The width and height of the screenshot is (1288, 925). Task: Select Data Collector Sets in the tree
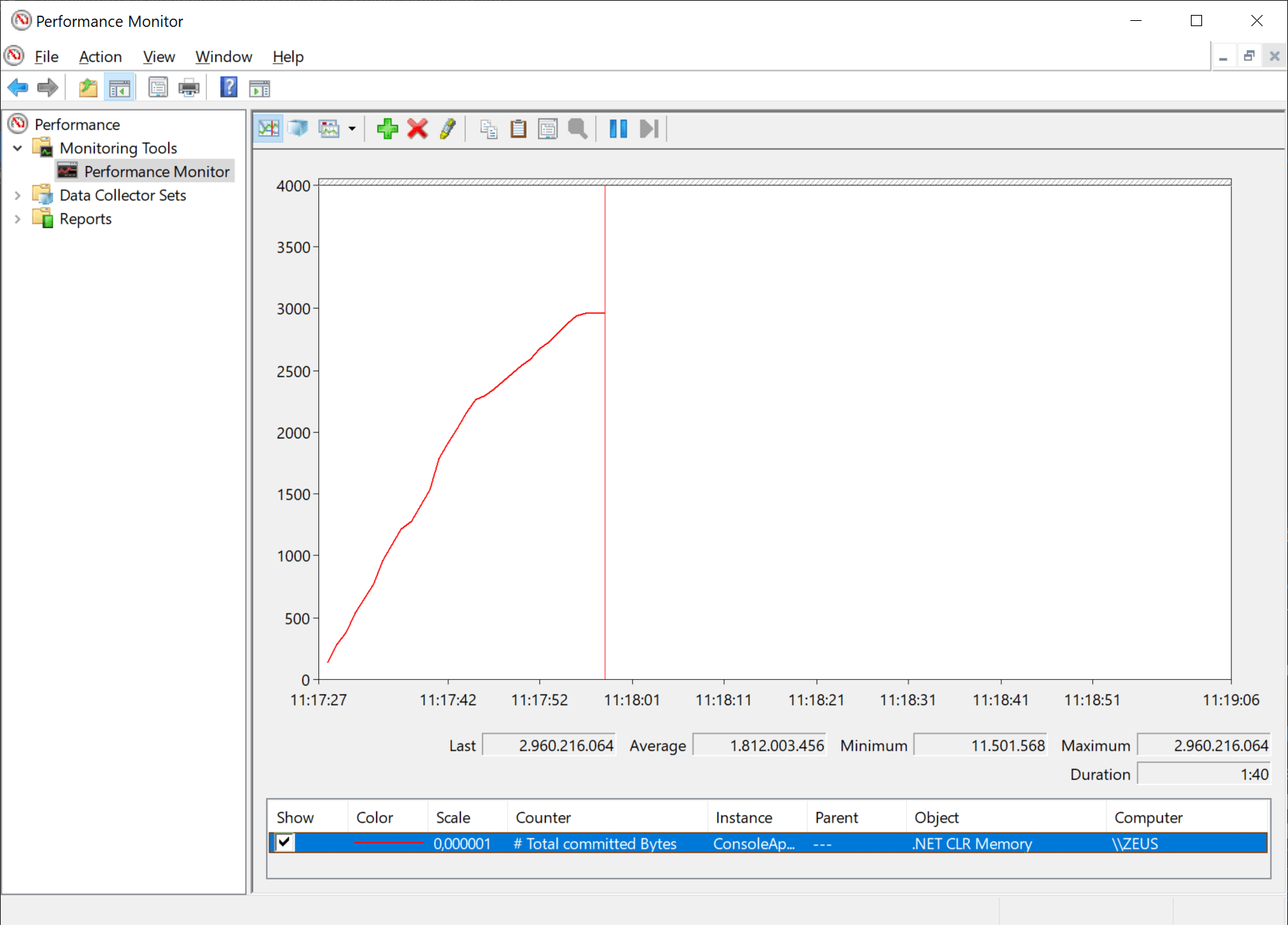click(123, 196)
